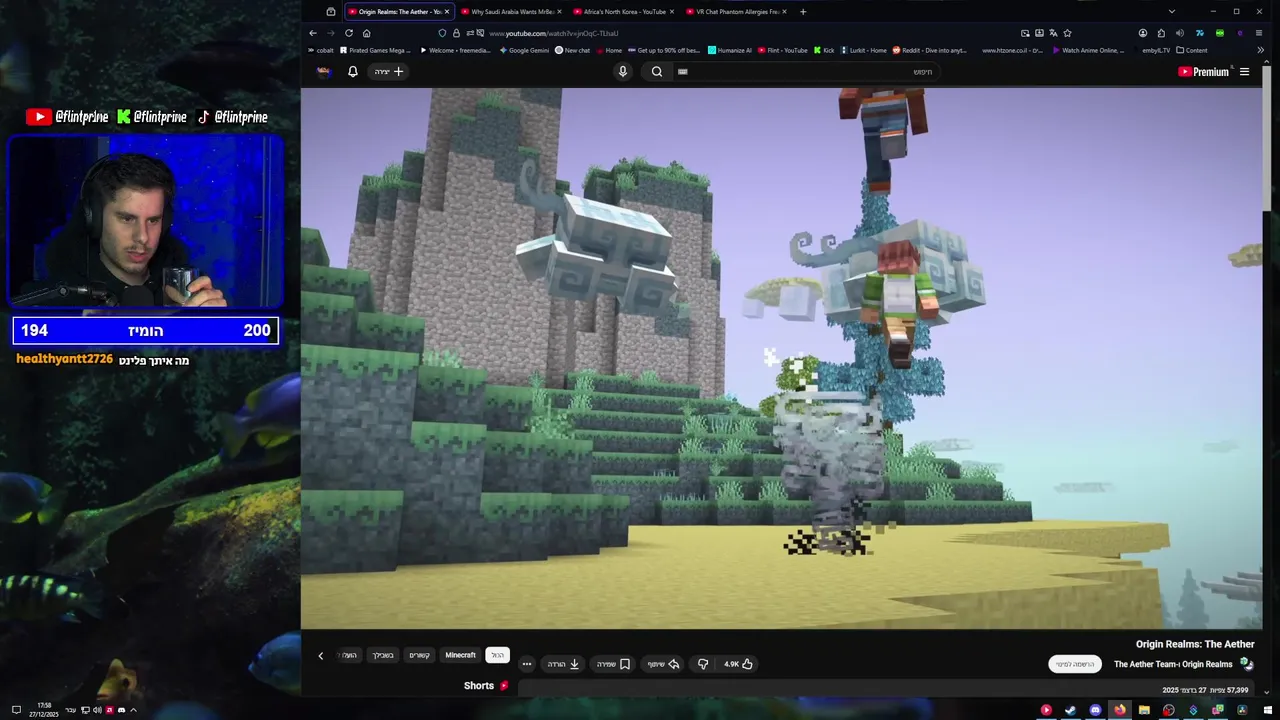Close the Why Saudi Arabia Wants MrBeast tab
The height and width of the screenshot is (720, 1280).
tap(560, 11)
